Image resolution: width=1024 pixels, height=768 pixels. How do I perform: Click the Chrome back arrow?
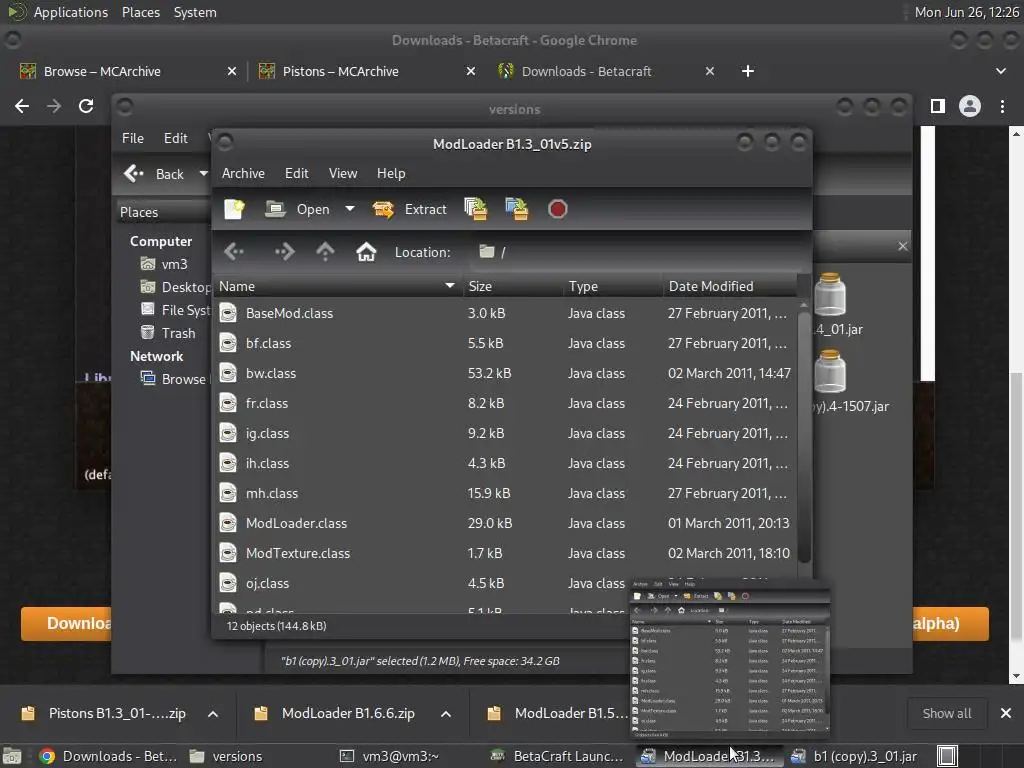tap(22, 106)
